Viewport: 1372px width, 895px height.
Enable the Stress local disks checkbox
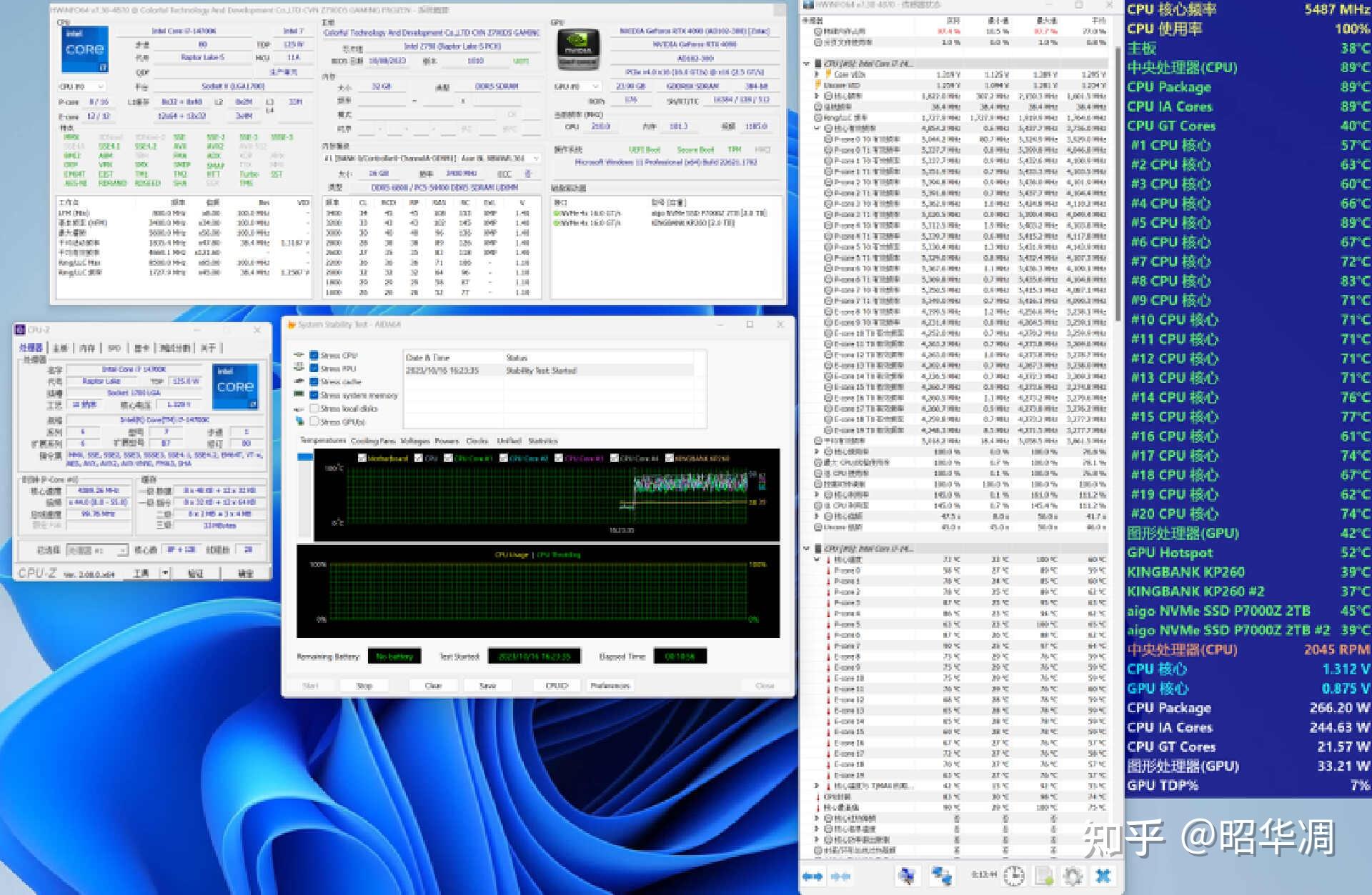314,407
